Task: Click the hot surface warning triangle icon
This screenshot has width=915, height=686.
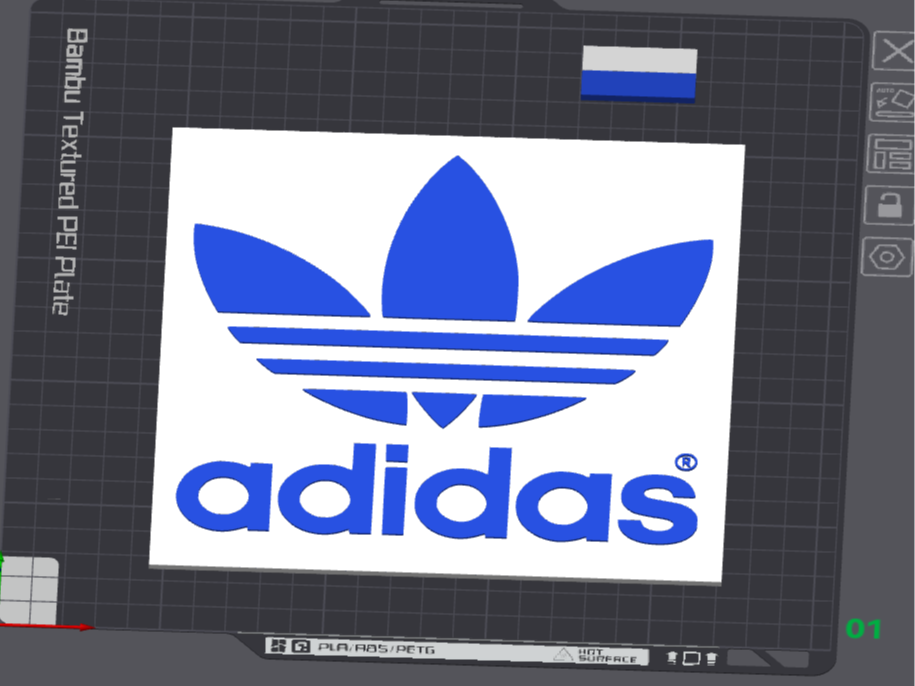Action: point(563,654)
